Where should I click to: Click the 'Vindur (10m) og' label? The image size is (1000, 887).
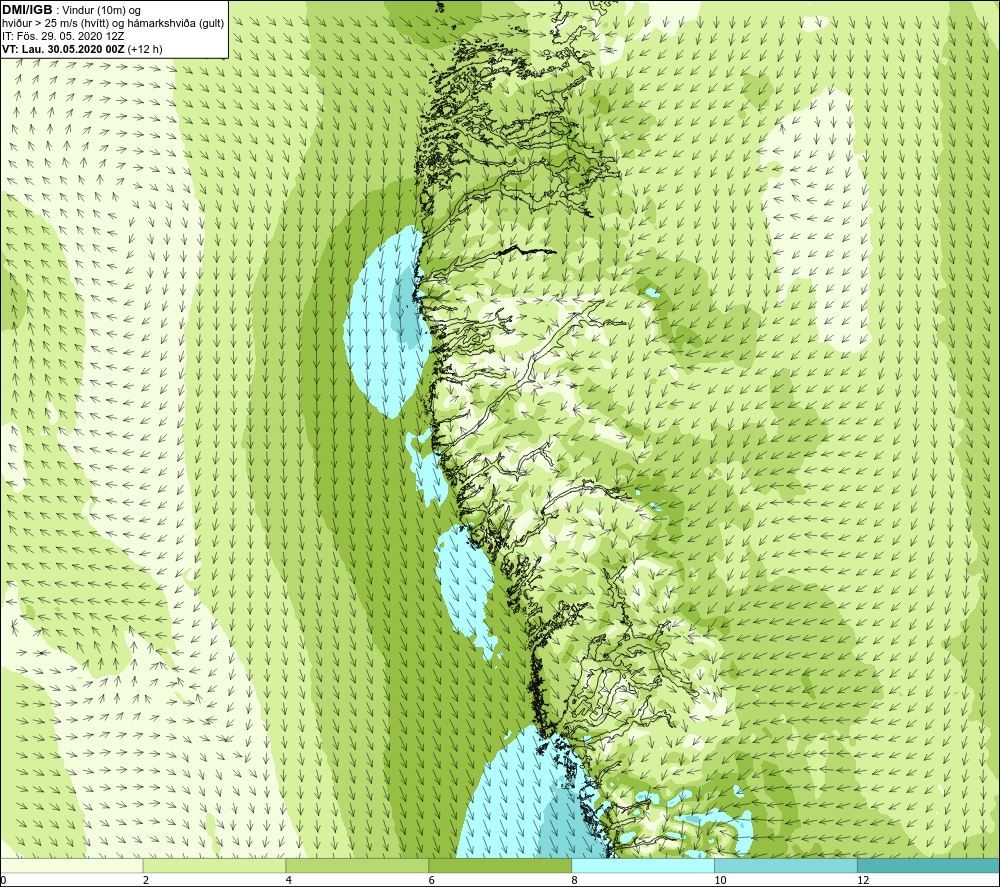(x=102, y=10)
